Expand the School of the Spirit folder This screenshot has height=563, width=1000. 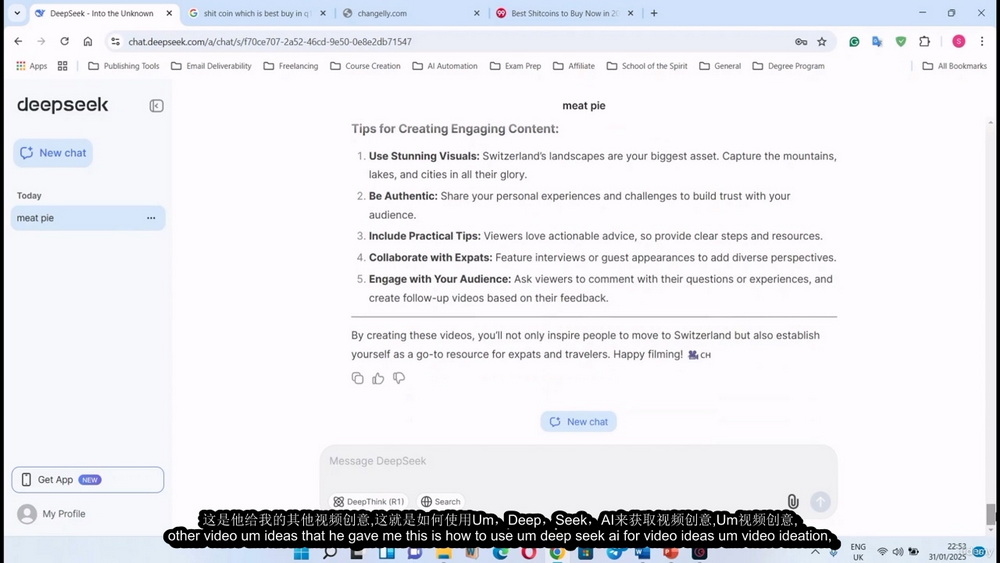click(647, 66)
